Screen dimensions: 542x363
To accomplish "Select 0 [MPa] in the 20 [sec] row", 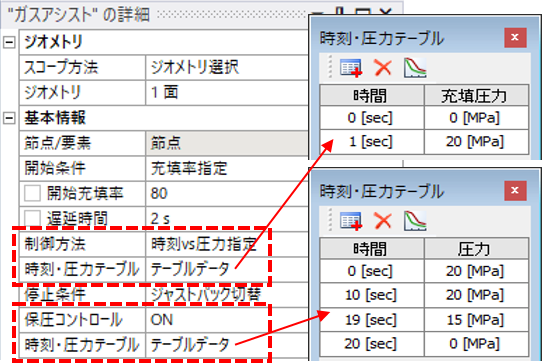I will [476, 344].
